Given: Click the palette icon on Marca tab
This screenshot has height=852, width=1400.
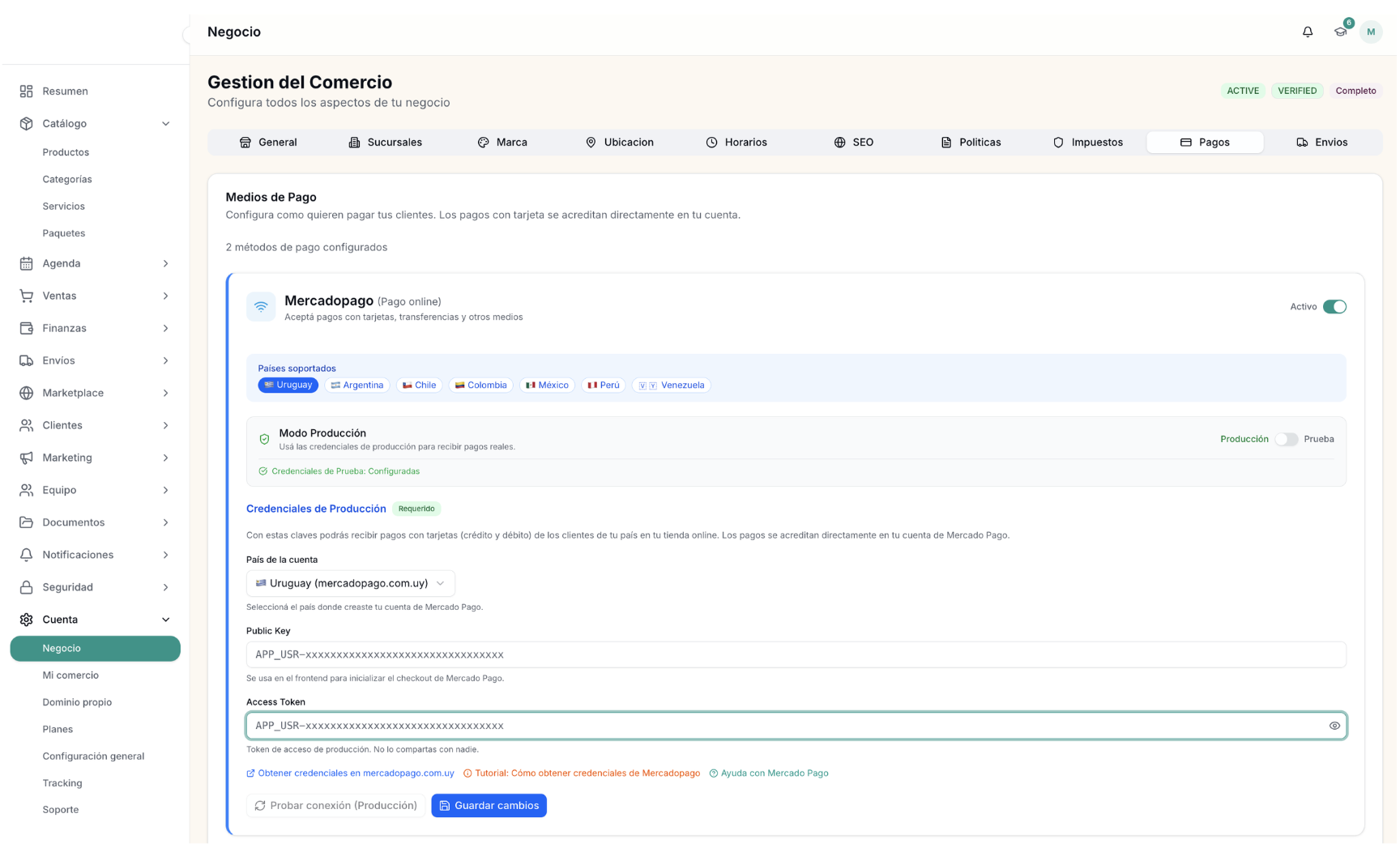Looking at the screenshot, I should point(483,143).
